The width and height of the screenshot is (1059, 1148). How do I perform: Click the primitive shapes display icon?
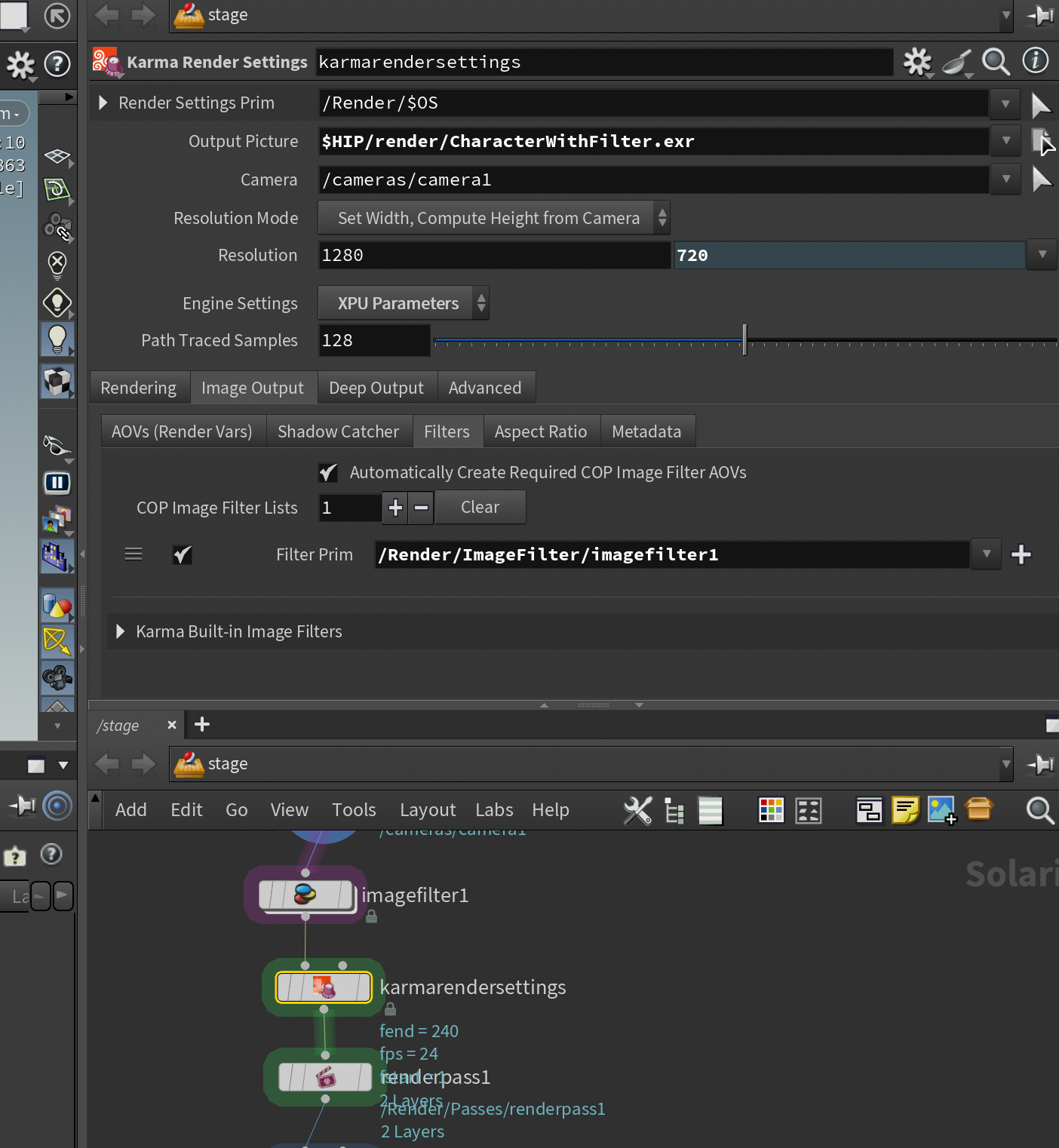pyautogui.click(x=57, y=606)
